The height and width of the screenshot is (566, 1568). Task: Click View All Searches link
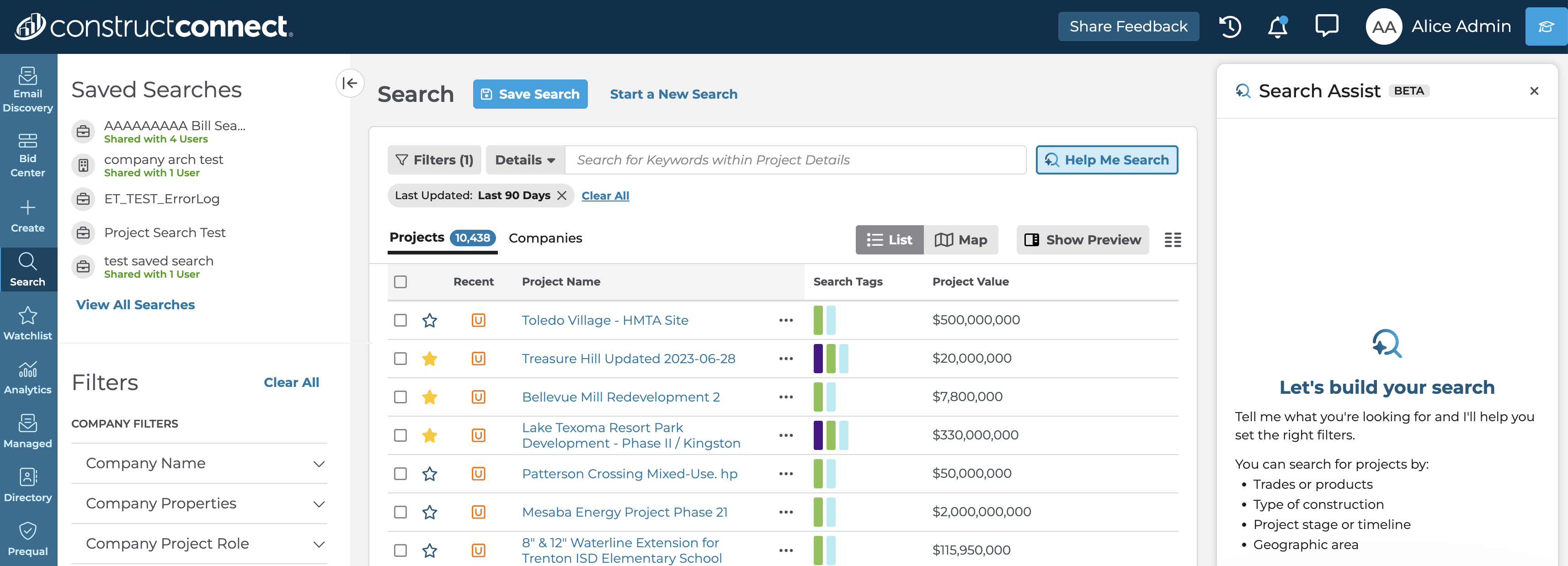coord(135,305)
